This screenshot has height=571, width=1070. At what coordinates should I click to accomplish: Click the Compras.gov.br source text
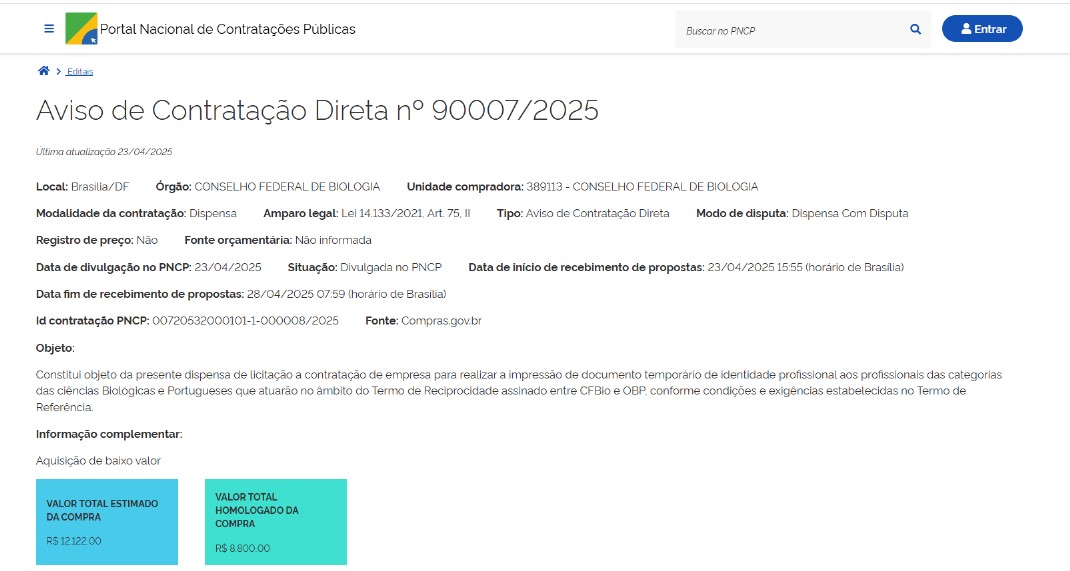point(441,321)
